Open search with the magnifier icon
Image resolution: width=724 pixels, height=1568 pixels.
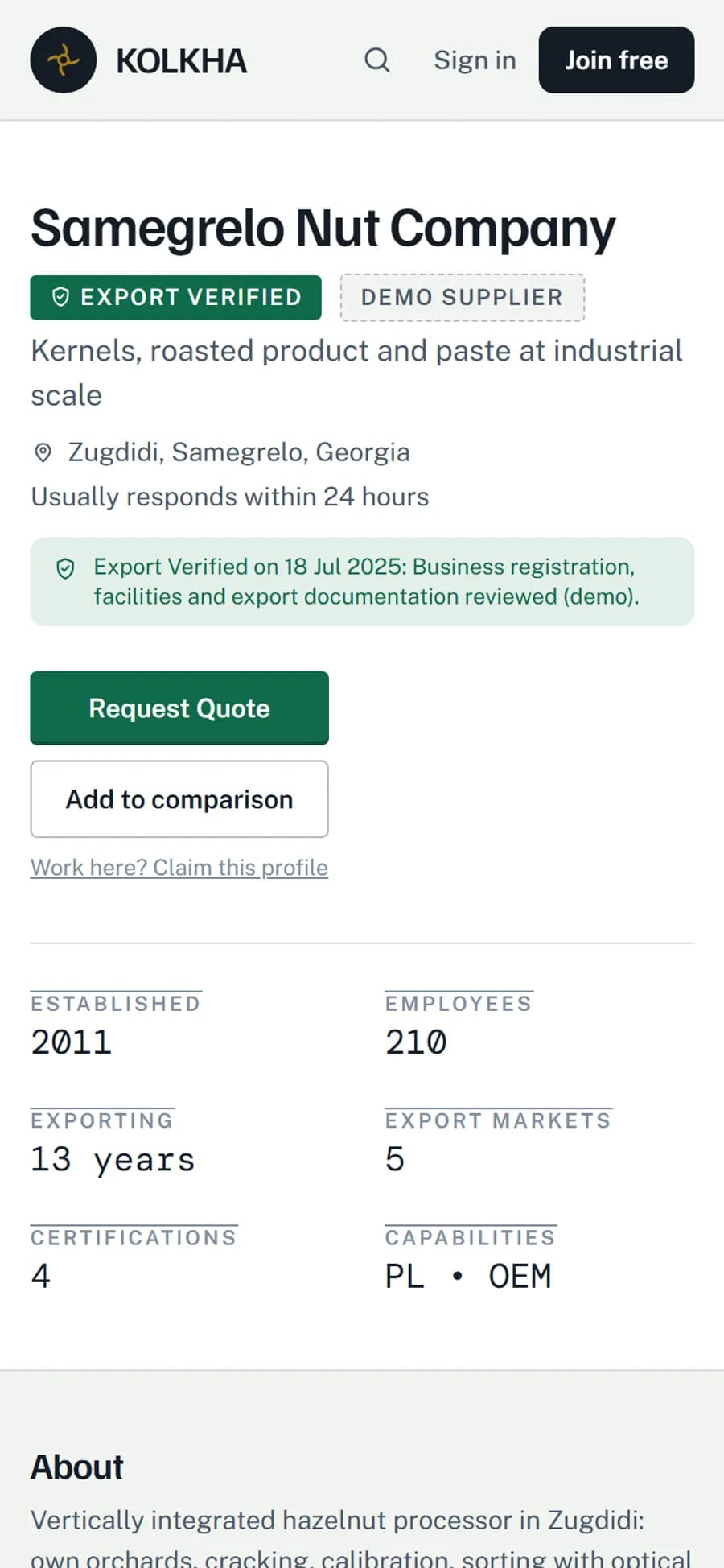(x=376, y=60)
